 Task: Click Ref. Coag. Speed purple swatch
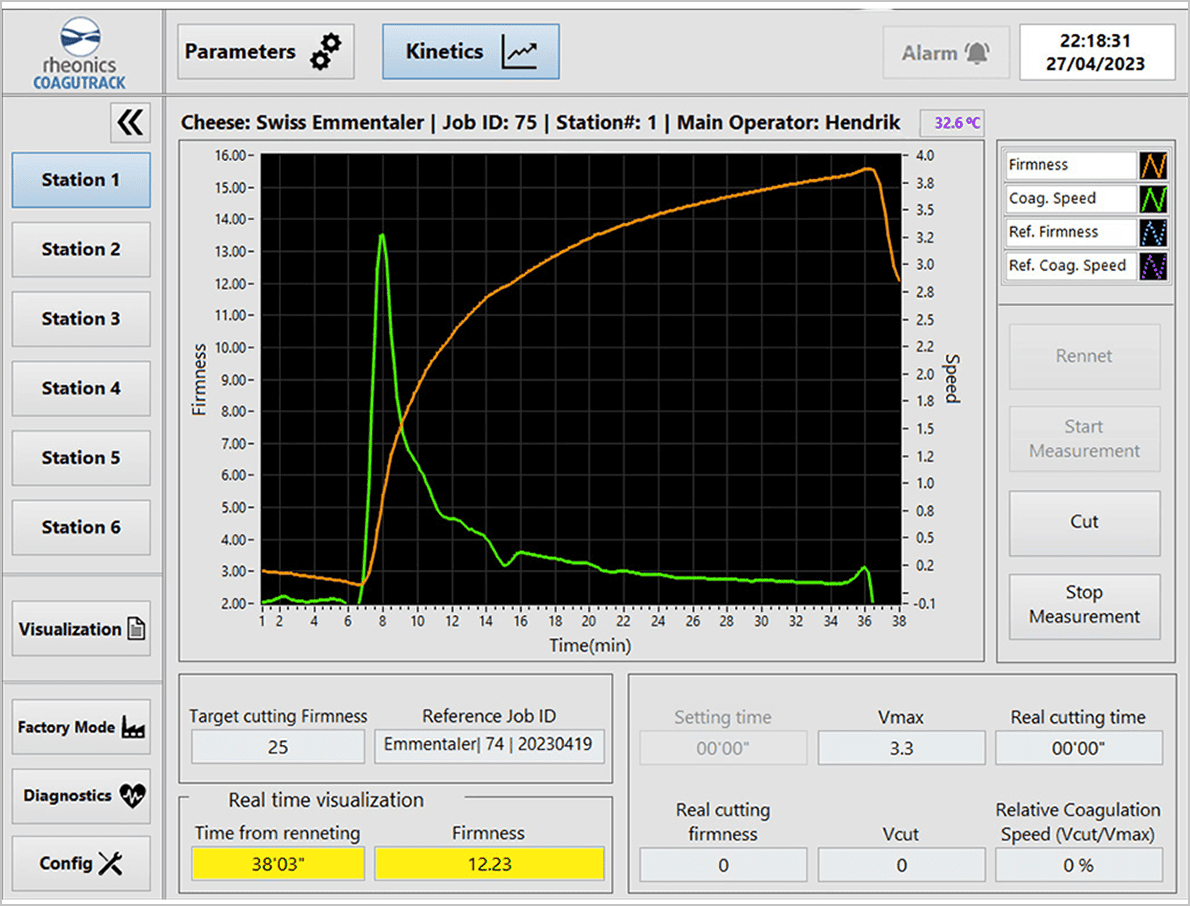pyautogui.click(x=1153, y=266)
